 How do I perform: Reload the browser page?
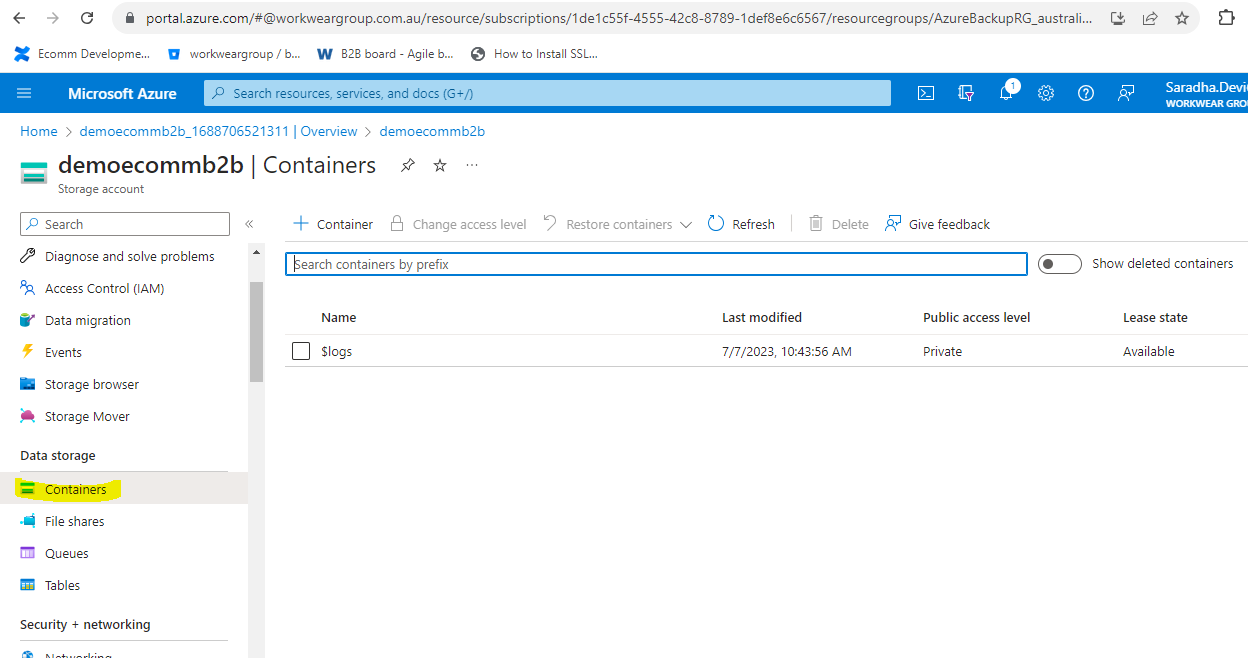point(87,18)
